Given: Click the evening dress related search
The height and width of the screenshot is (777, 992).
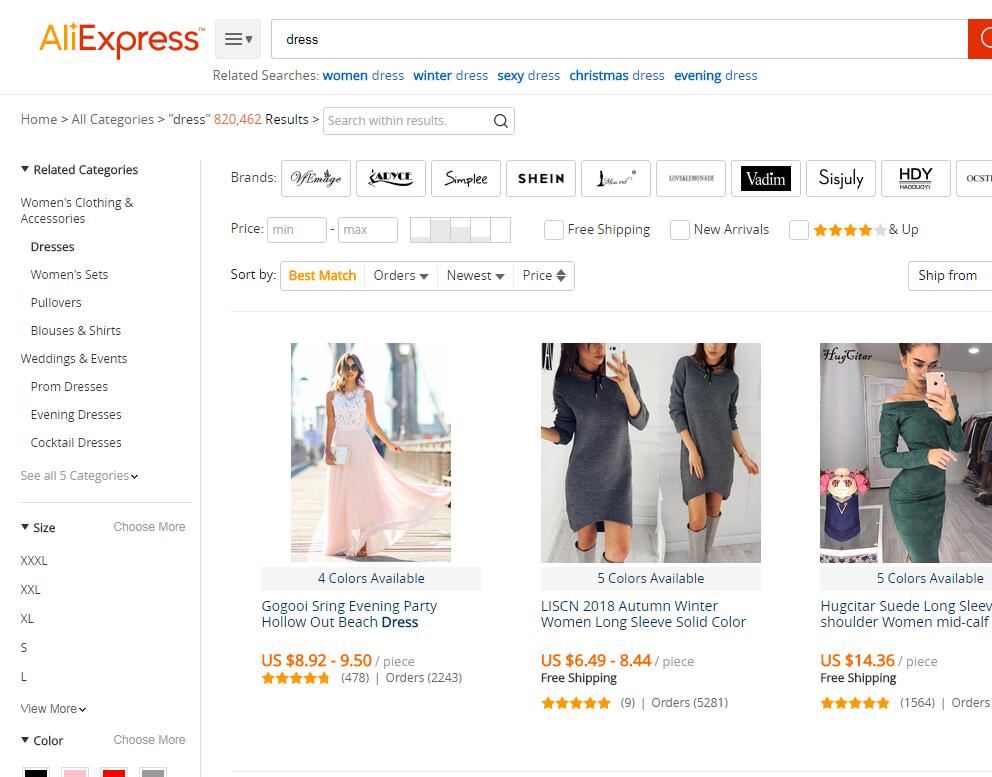Looking at the screenshot, I should point(716,76).
